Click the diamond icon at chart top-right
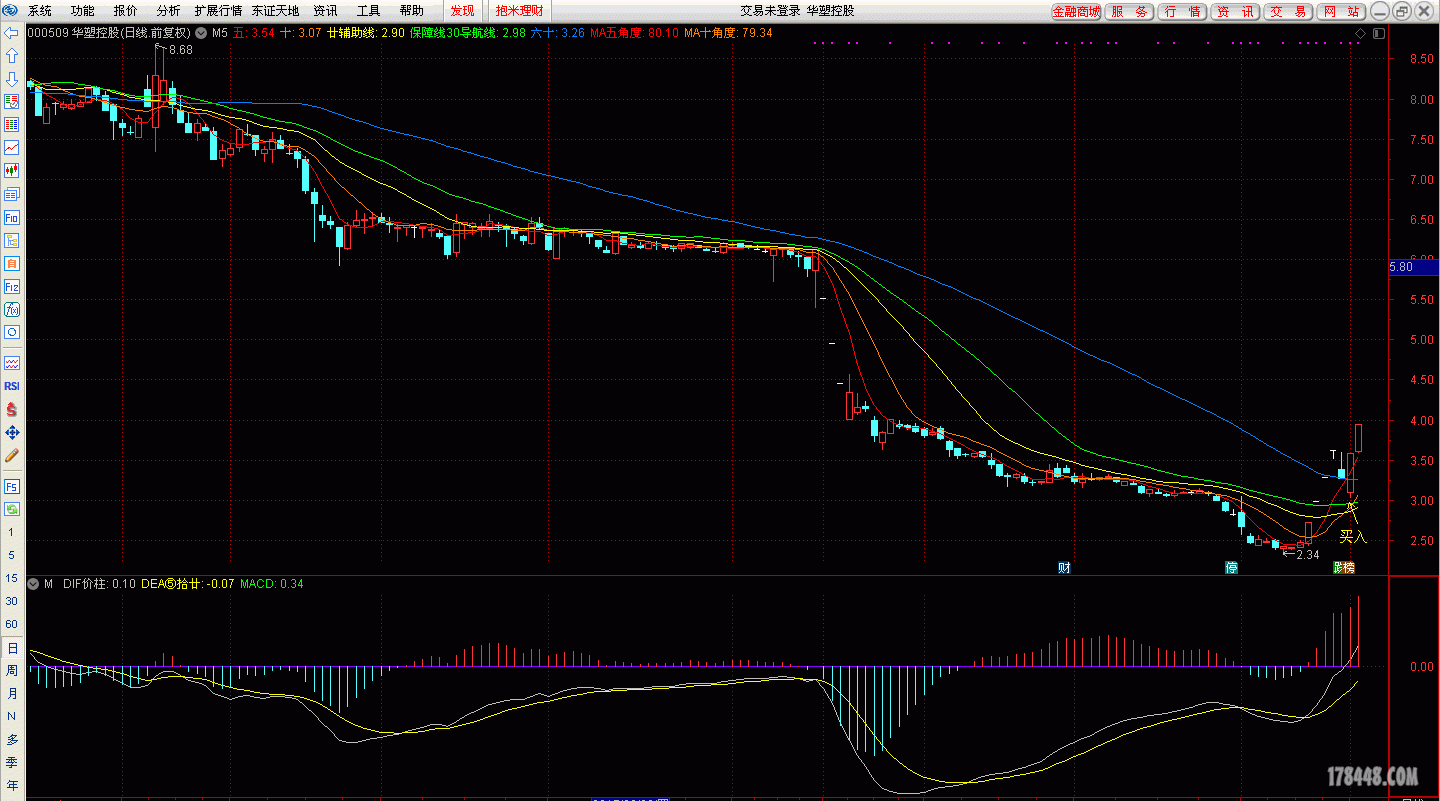The width and height of the screenshot is (1440, 801). coord(1360,33)
